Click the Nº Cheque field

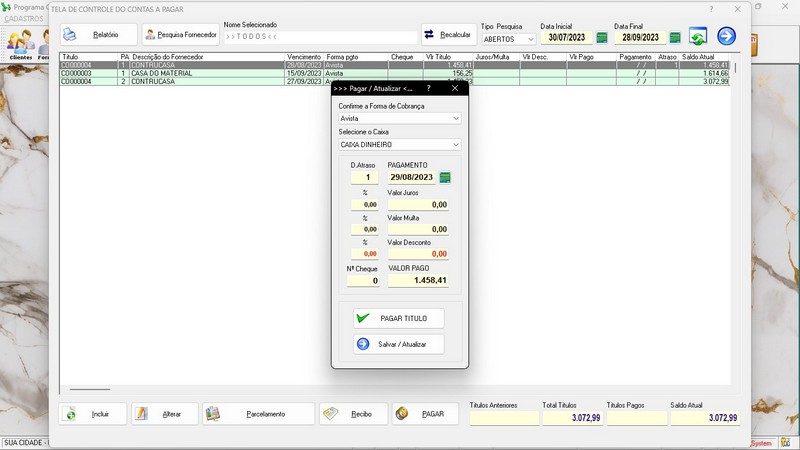pyautogui.click(x=363, y=281)
